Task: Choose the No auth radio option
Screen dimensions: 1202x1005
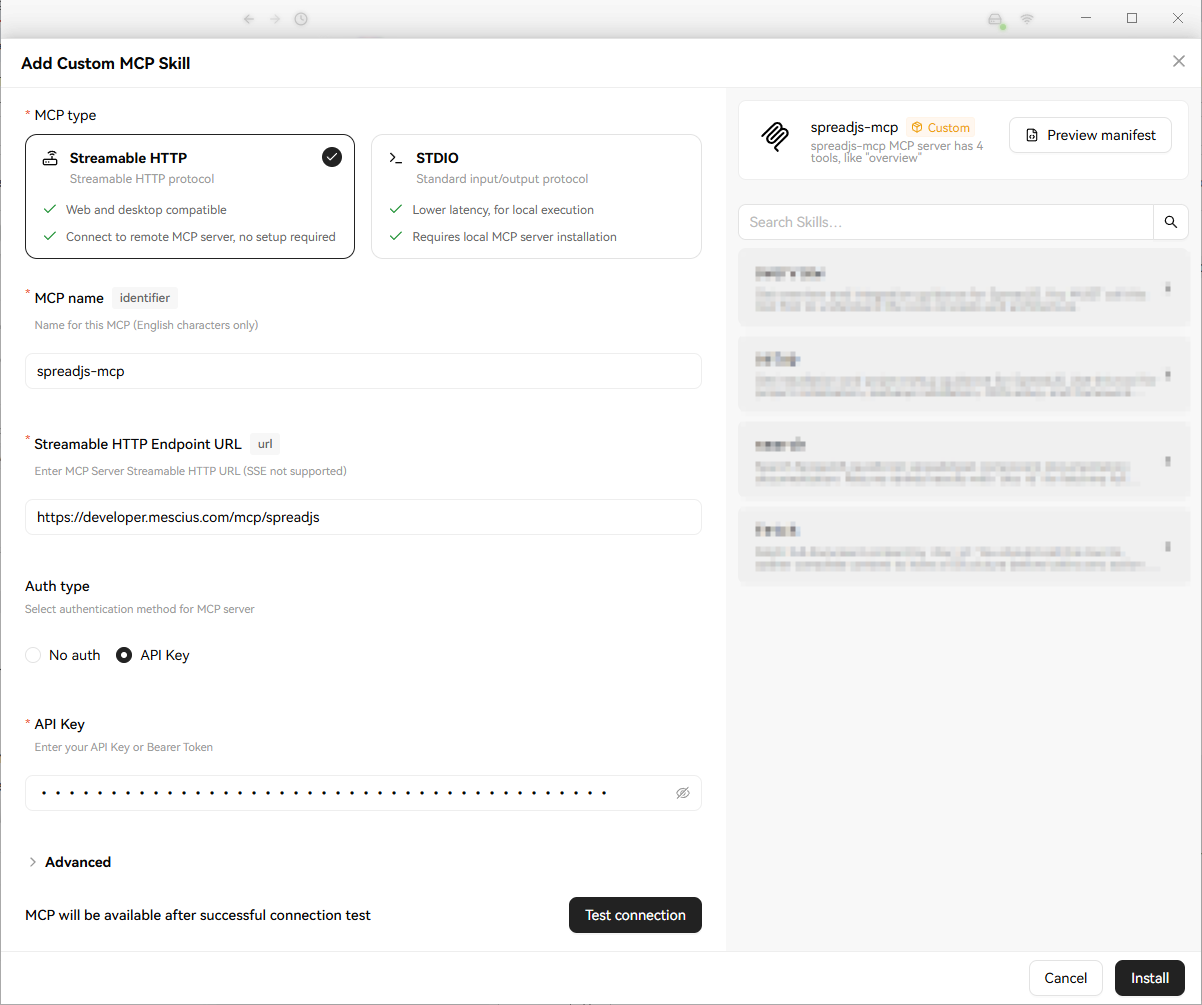Action: (x=63, y=655)
